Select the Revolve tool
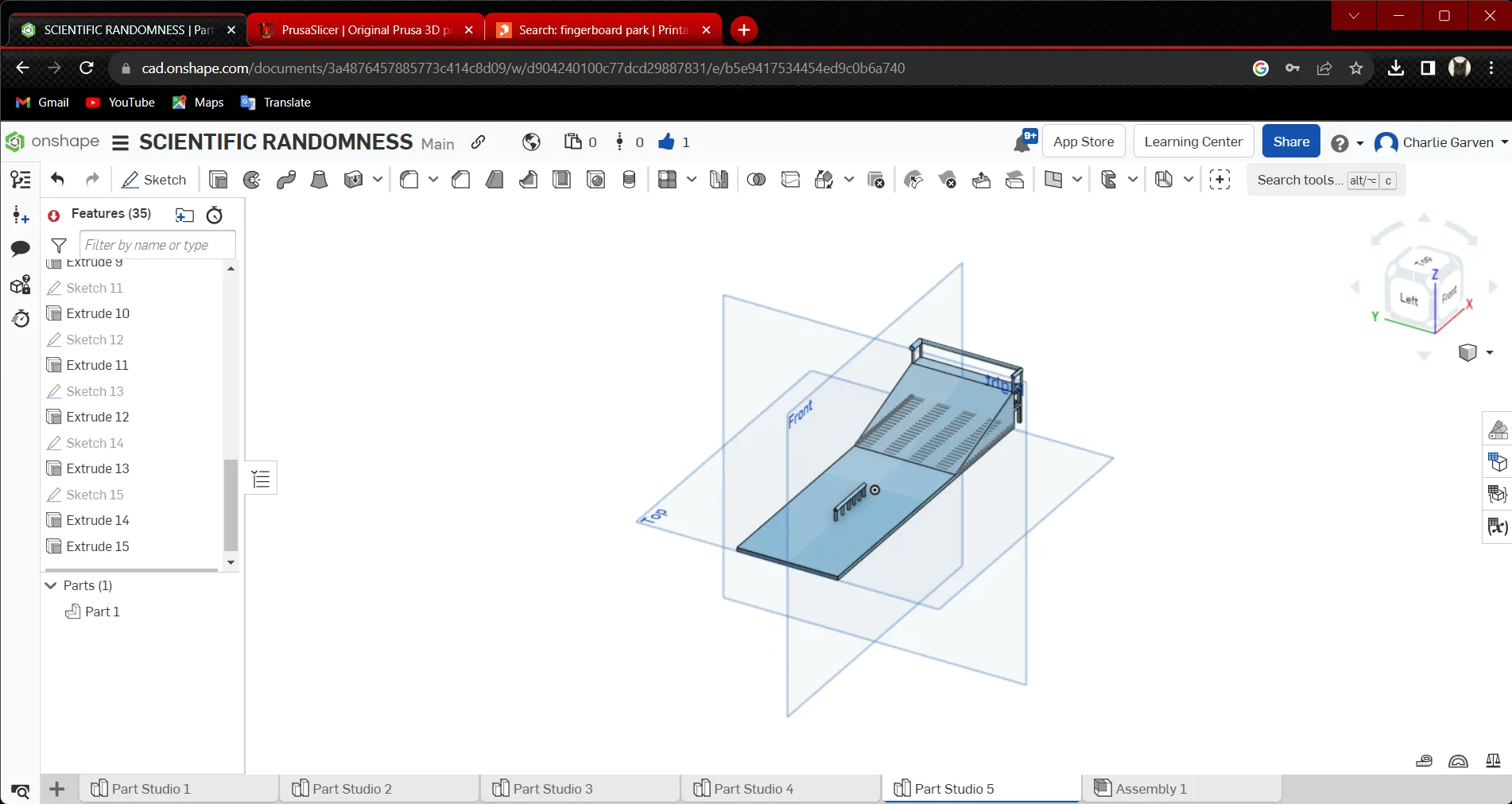 pos(252,180)
